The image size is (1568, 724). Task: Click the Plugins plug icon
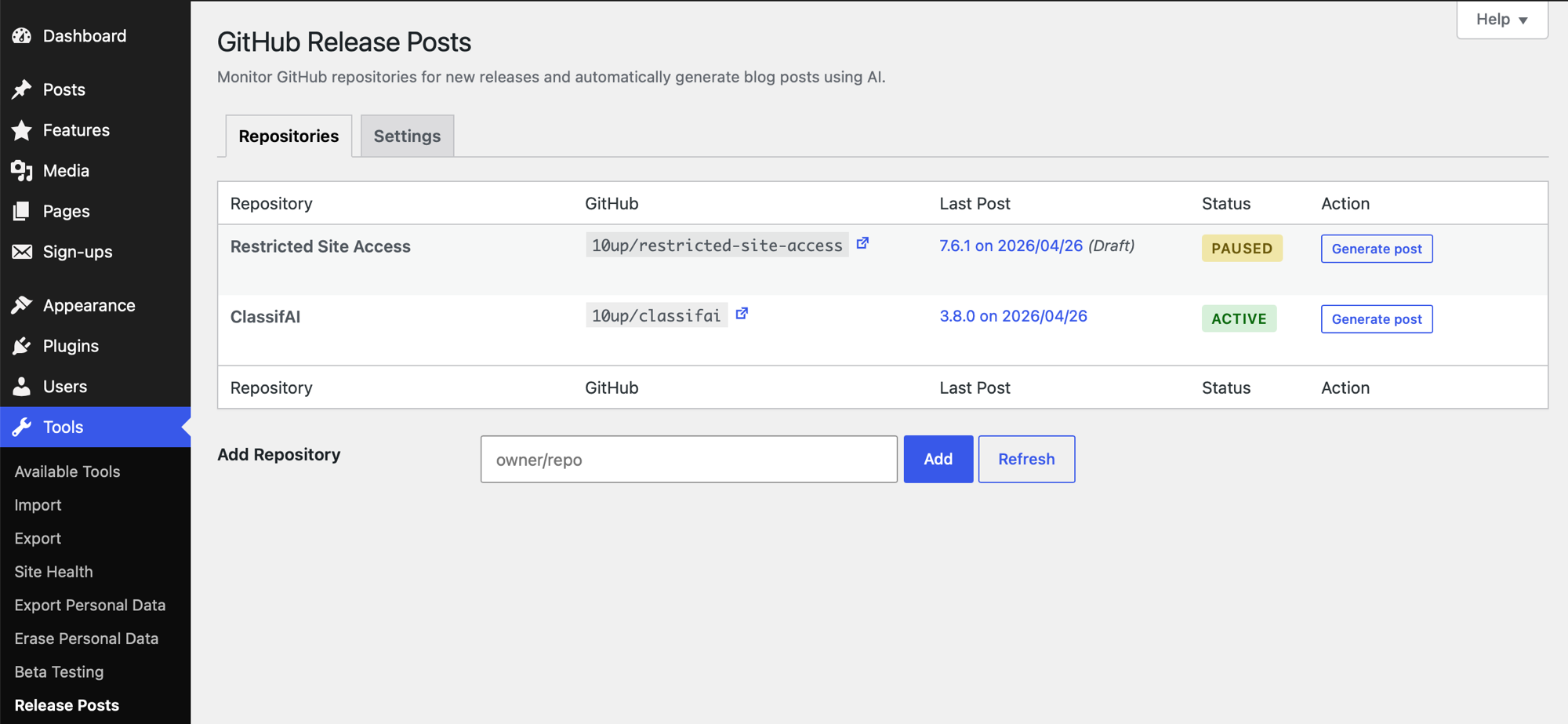(22, 346)
